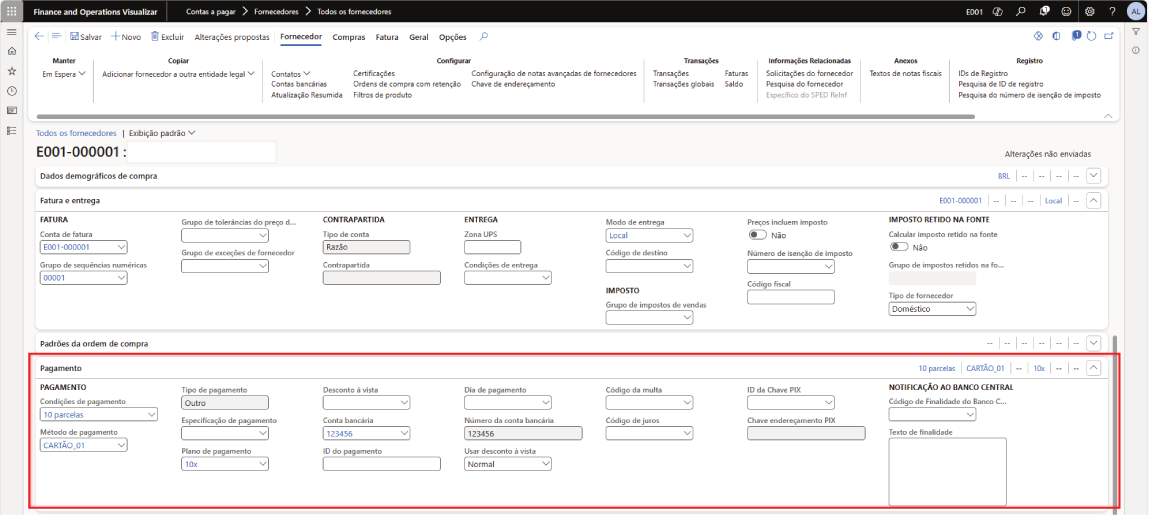The image size is (1149, 515).
Task: Click 'Todos os fornecedores' breadcrumb link
Action: tap(76, 133)
